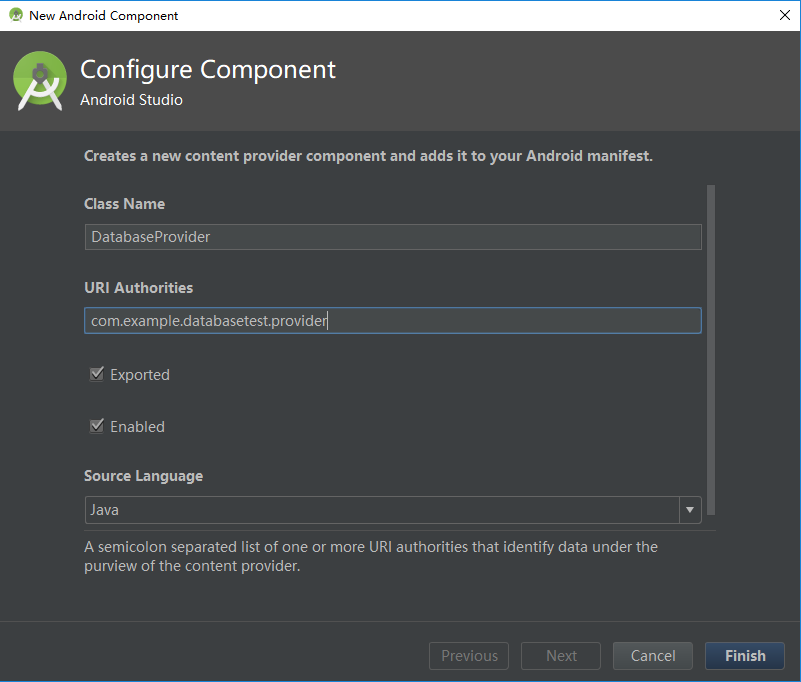This screenshot has height=682, width=801.
Task: Click the "Creates a new content provider" description
Action: pos(368,156)
